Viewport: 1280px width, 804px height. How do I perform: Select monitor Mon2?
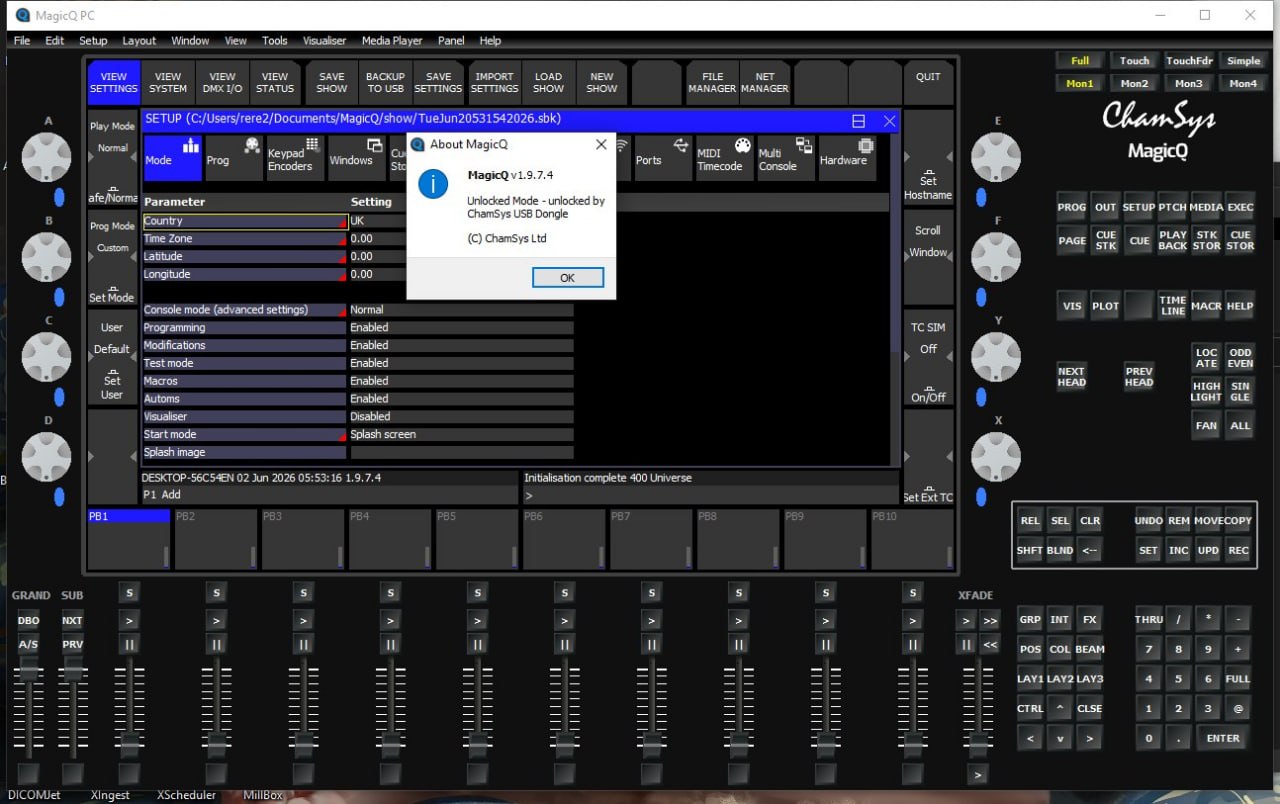(1134, 84)
